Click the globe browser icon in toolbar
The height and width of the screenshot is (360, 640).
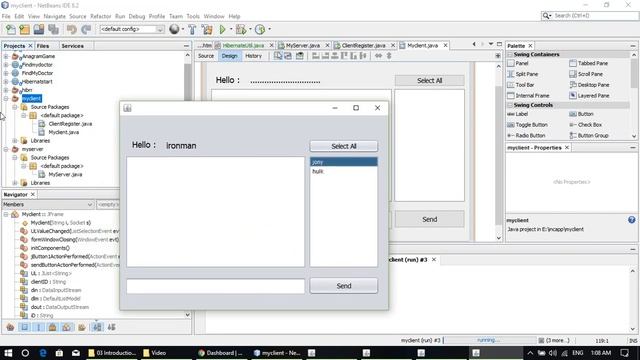(x=174, y=29)
